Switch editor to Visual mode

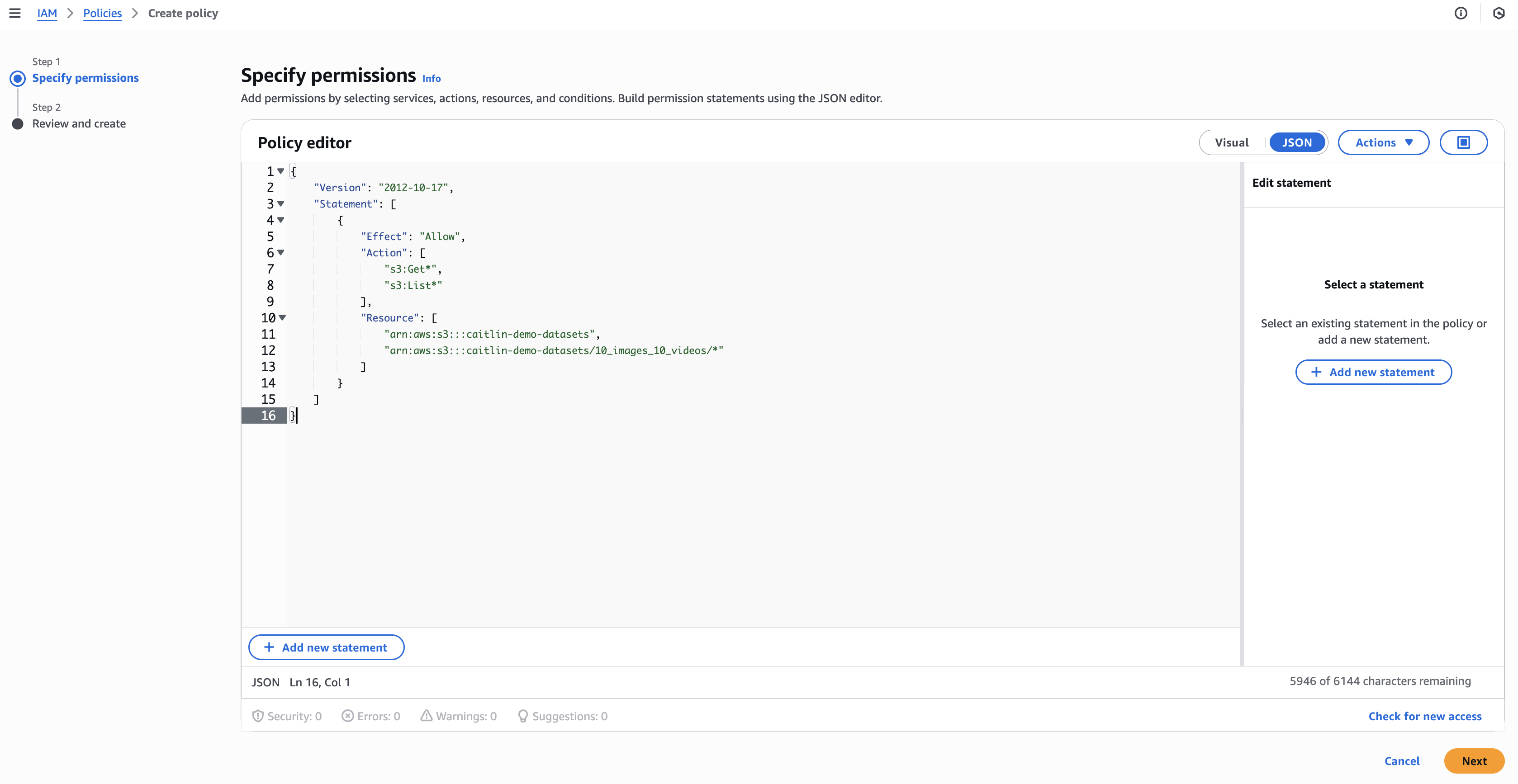coord(1232,142)
